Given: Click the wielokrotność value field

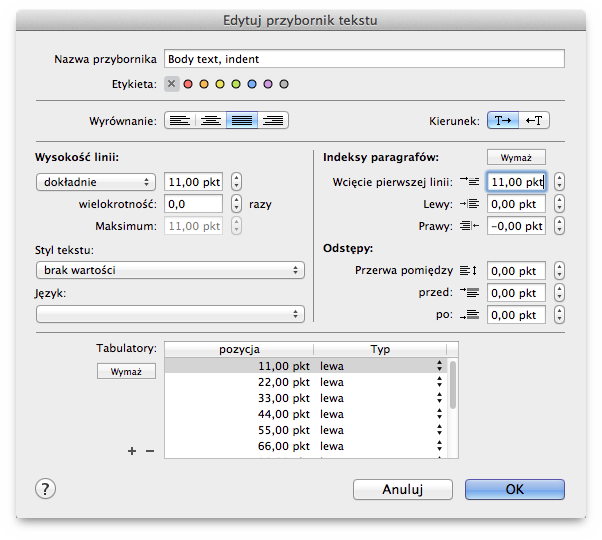Looking at the screenshot, I should (194, 204).
